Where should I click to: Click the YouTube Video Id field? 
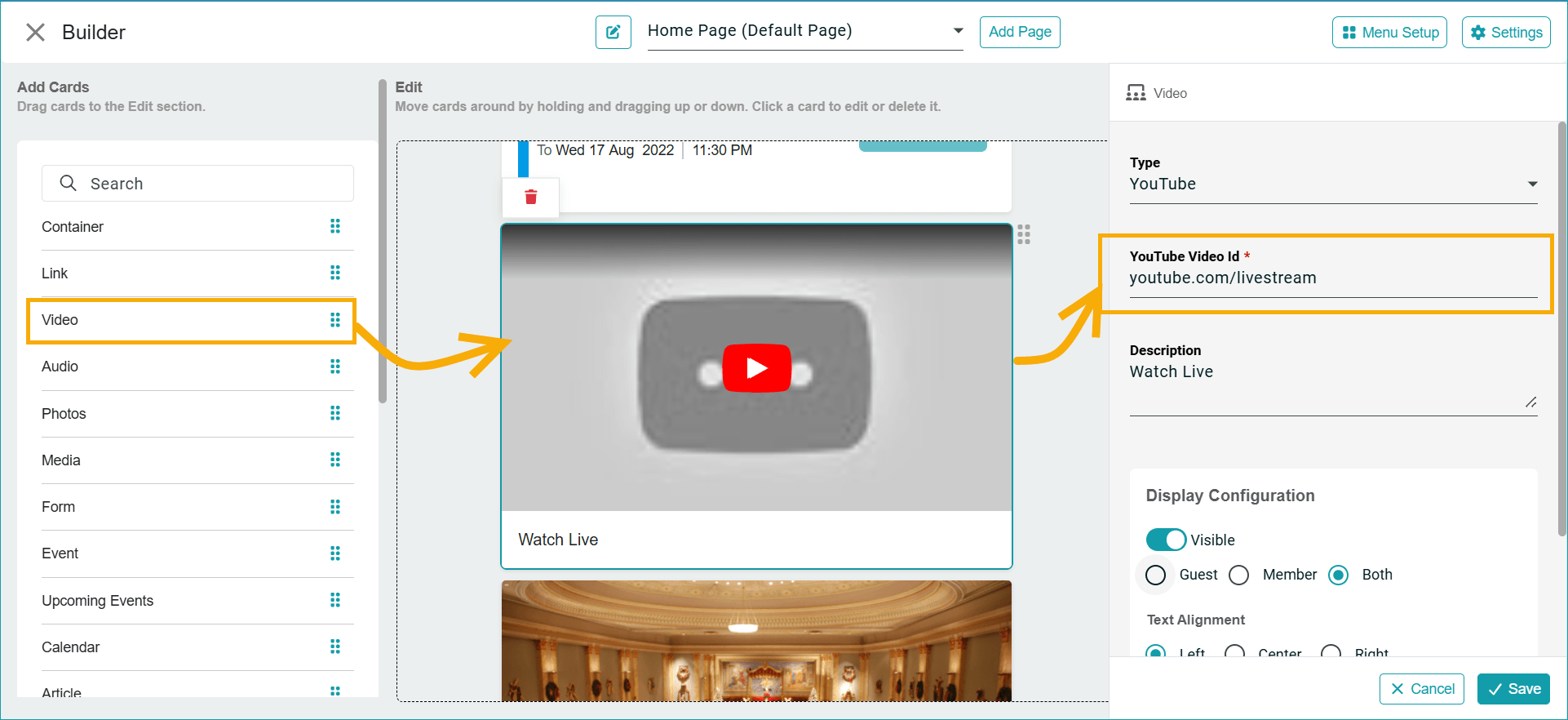[1333, 278]
